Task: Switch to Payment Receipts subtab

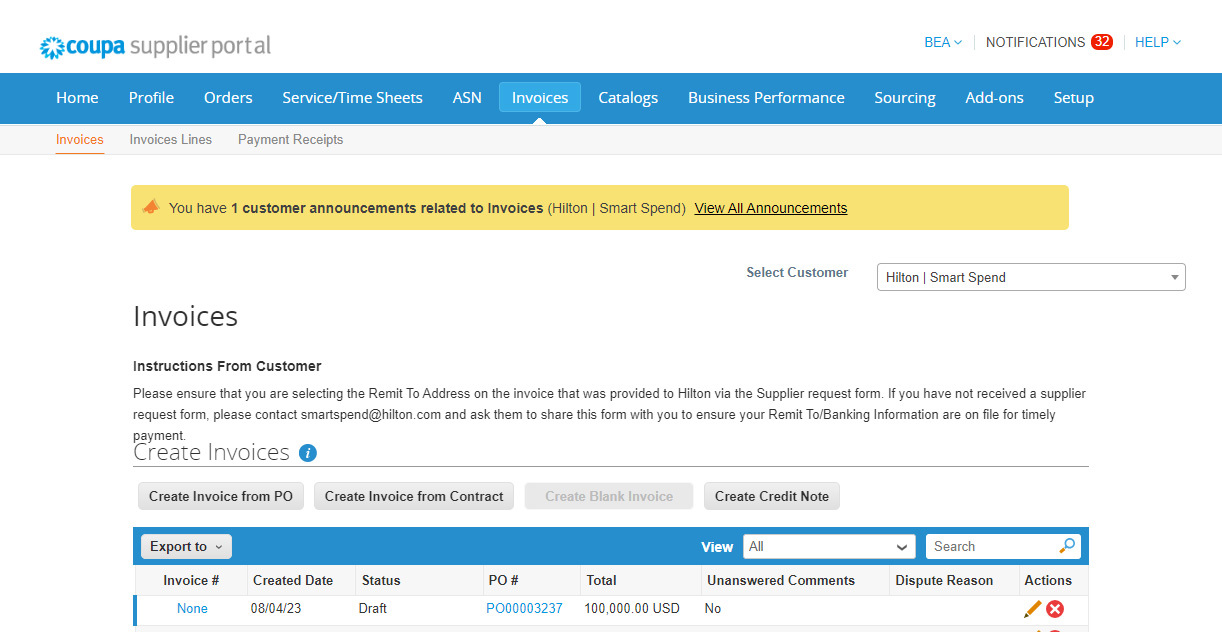Action: 290,140
